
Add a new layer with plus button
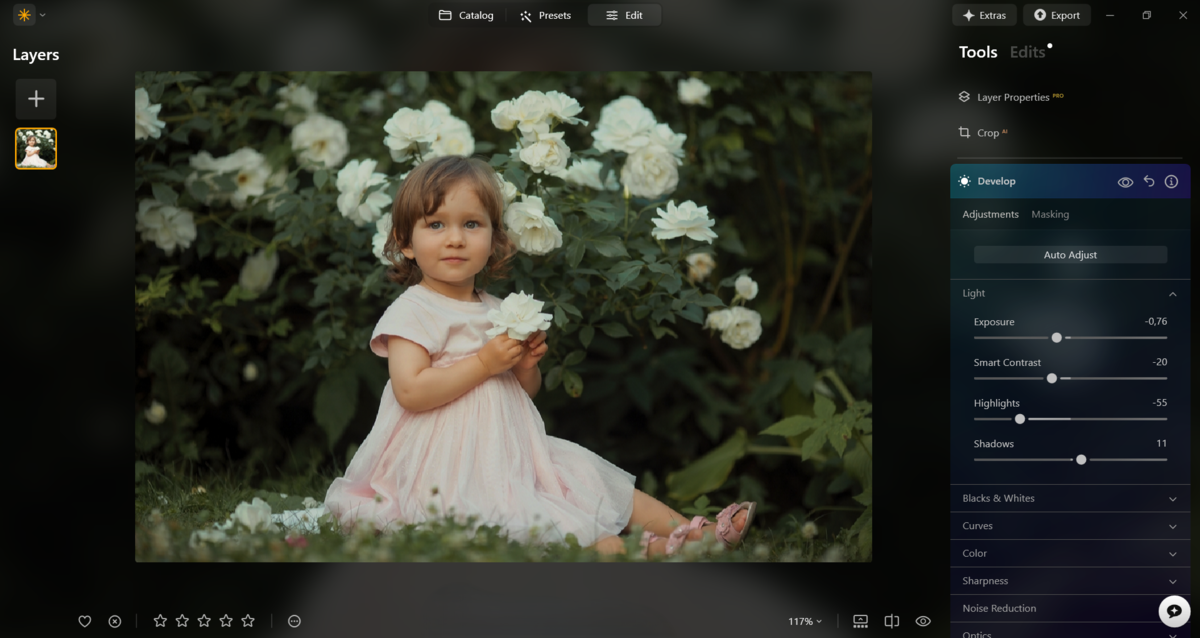point(36,99)
